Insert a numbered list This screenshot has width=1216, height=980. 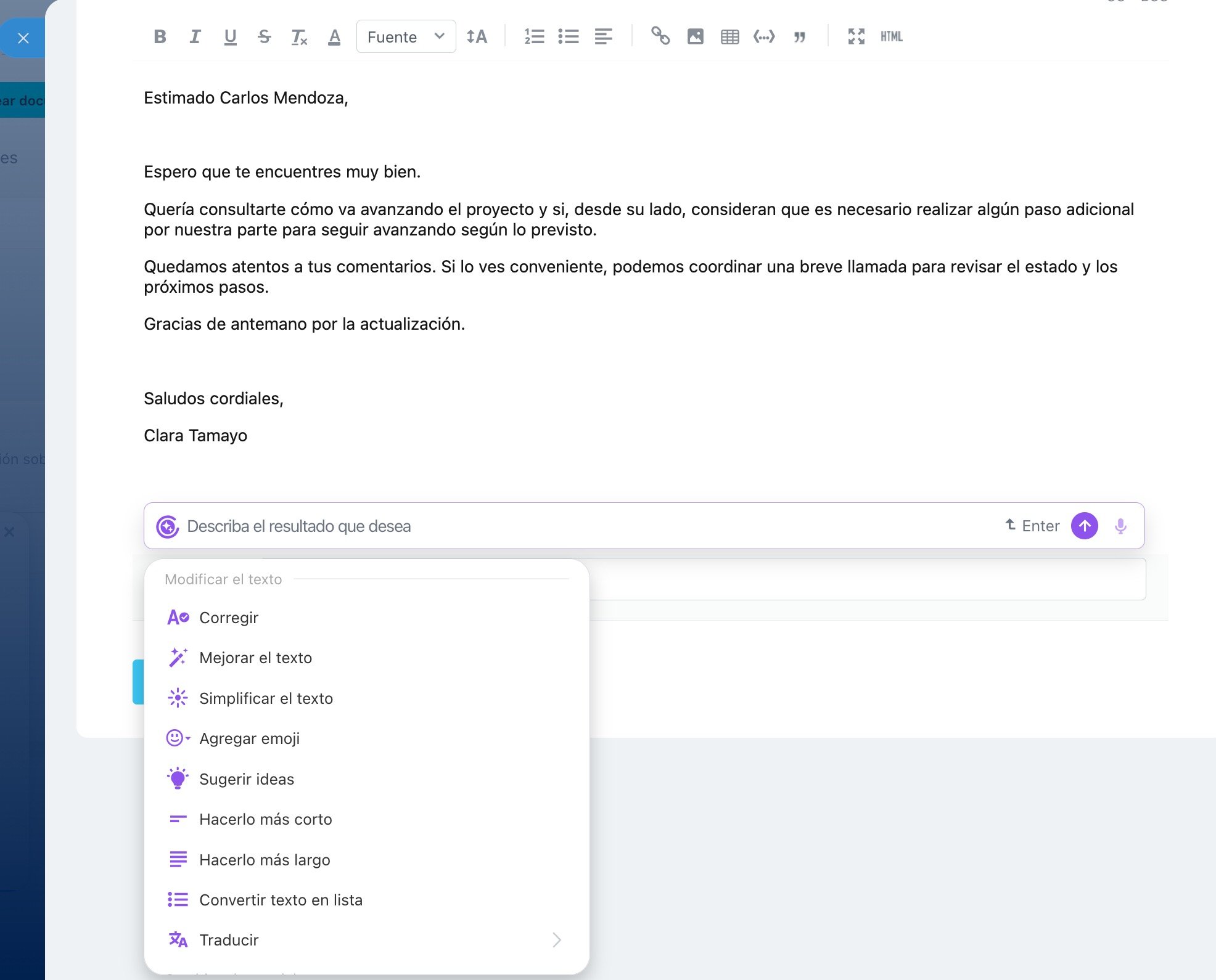[x=534, y=37]
